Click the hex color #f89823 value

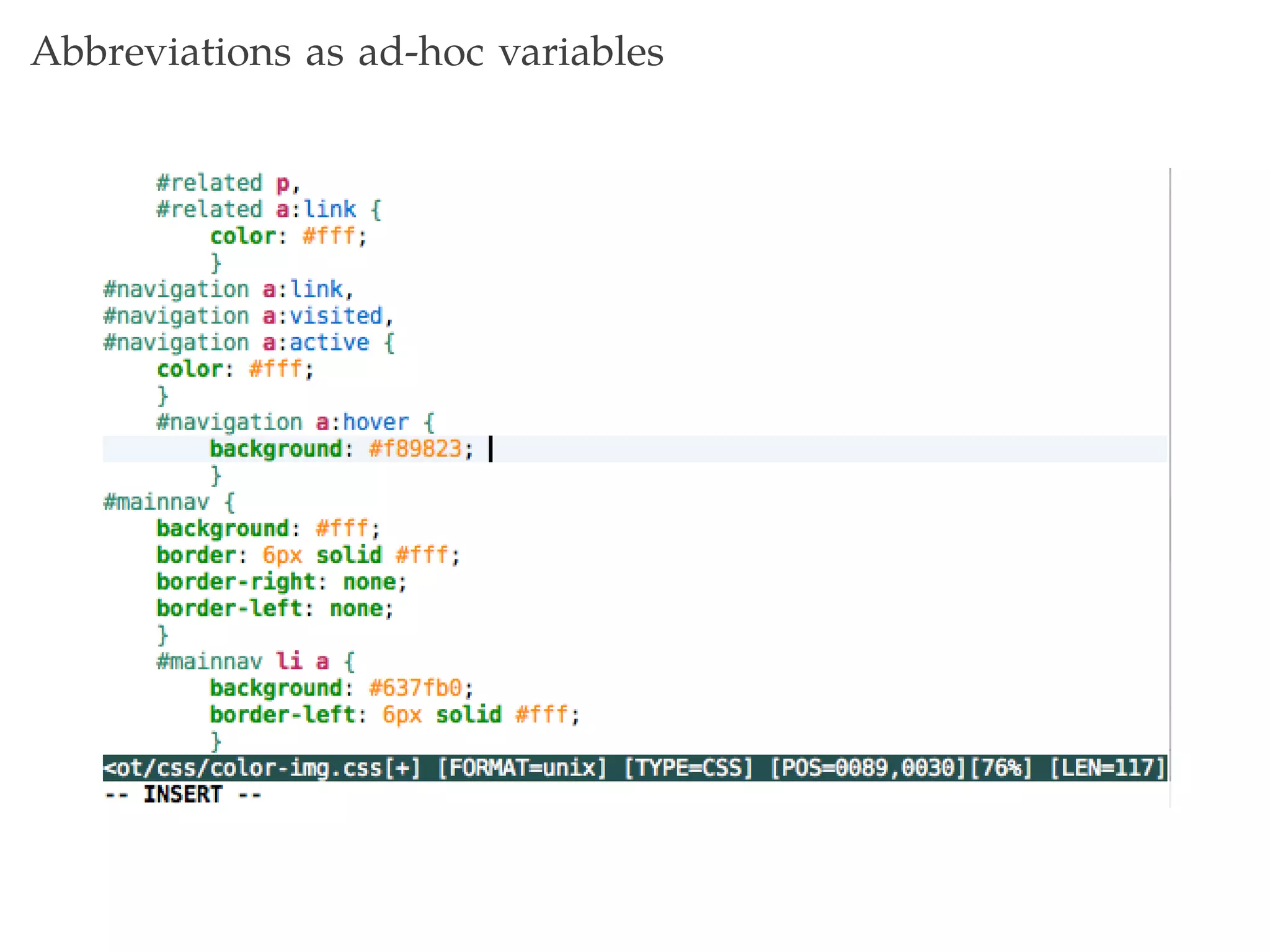pos(415,448)
